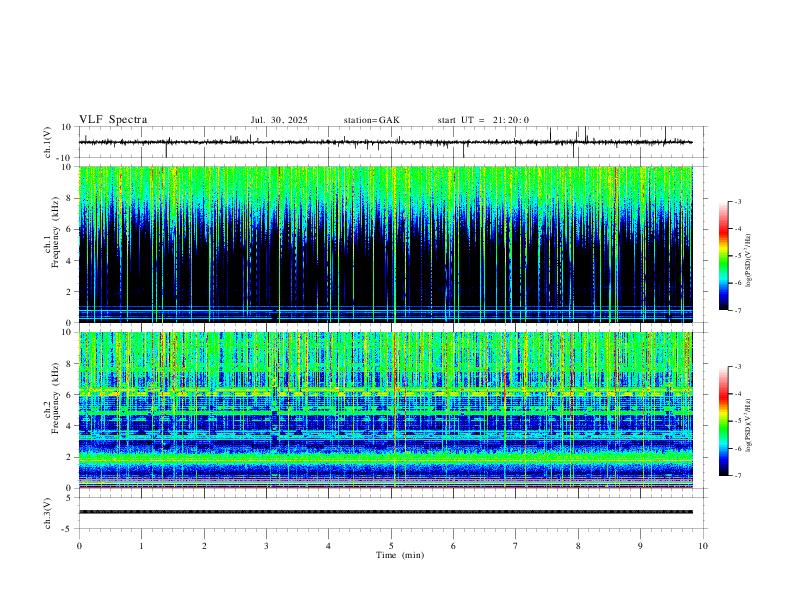Click the "VLF Spectra" plot title
The width and height of the screenshot is (792, 612).
(x=113, y=120)
